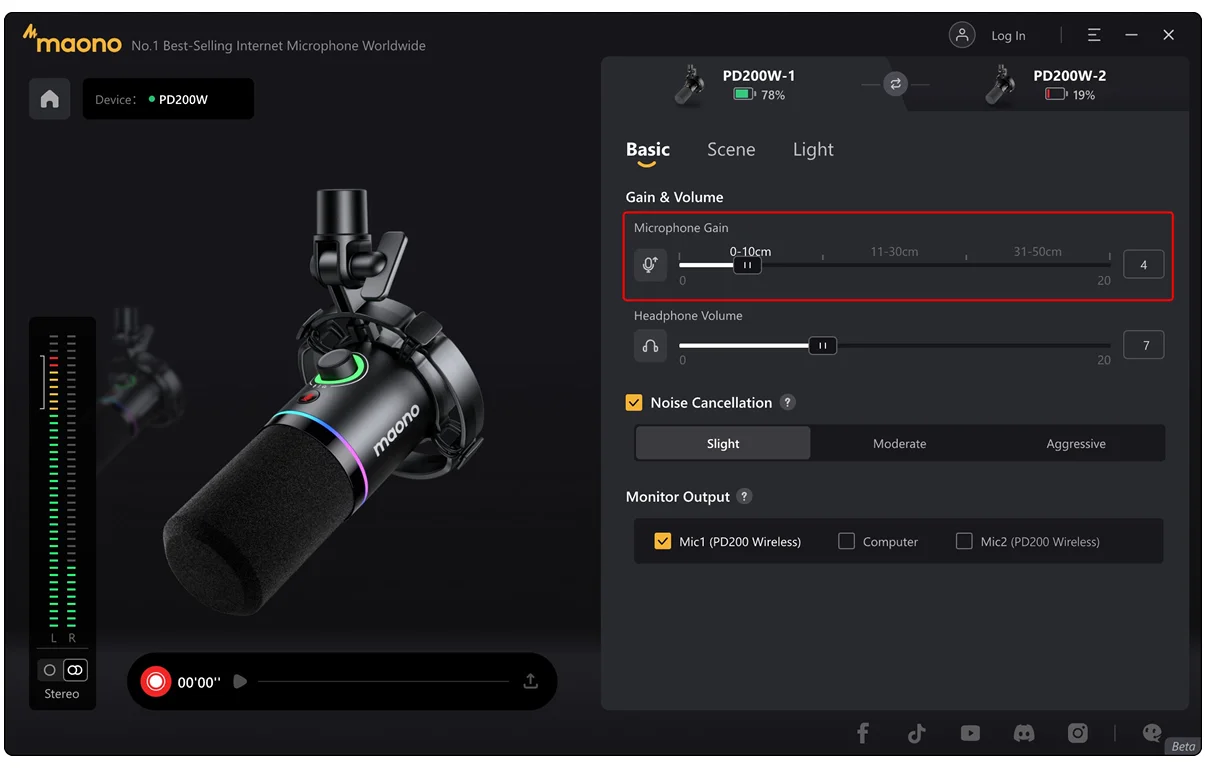Click the Home icon button
1216x772 pixels.
tap(49, 99)
